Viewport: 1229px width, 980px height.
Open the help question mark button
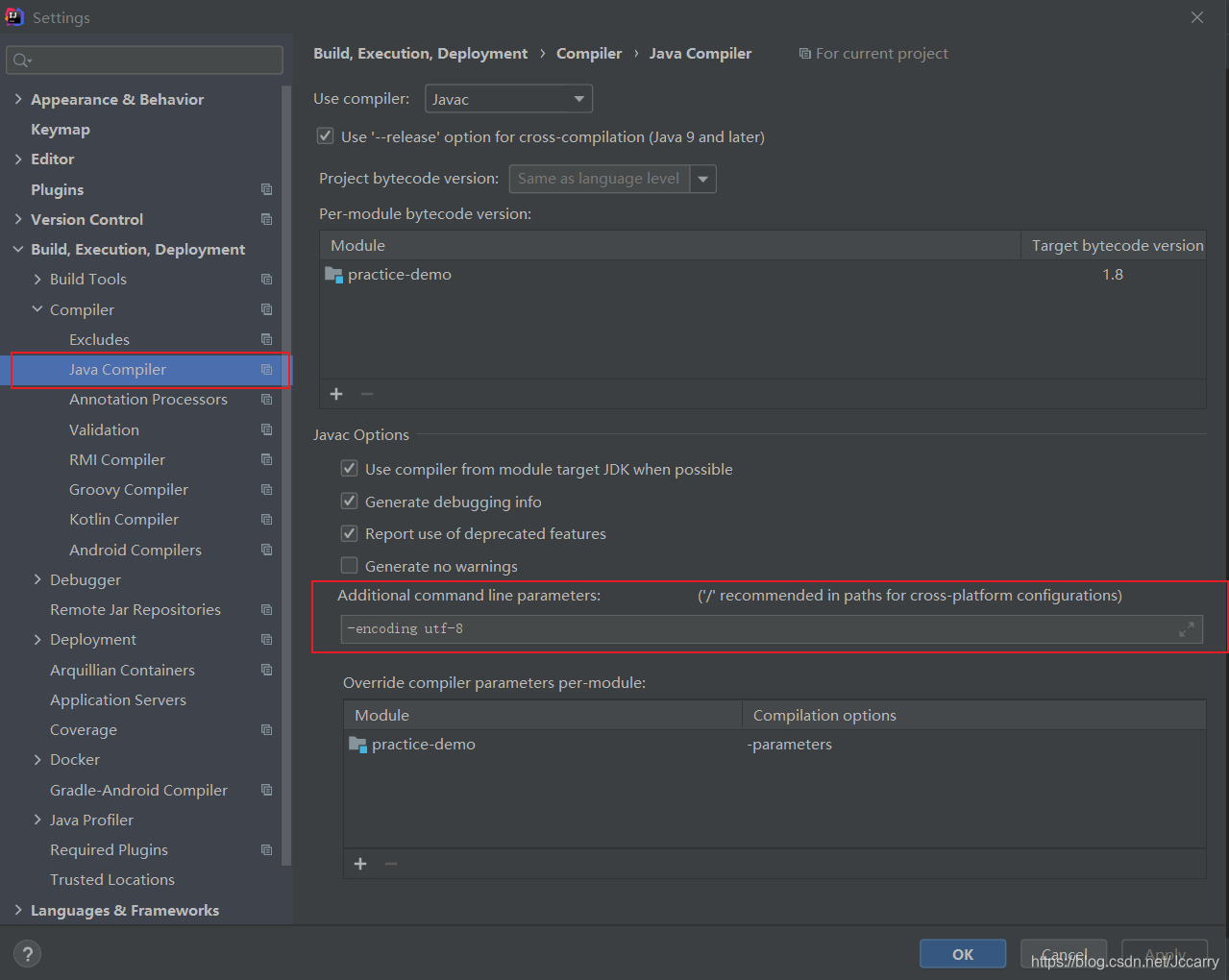tap(28, 954)
